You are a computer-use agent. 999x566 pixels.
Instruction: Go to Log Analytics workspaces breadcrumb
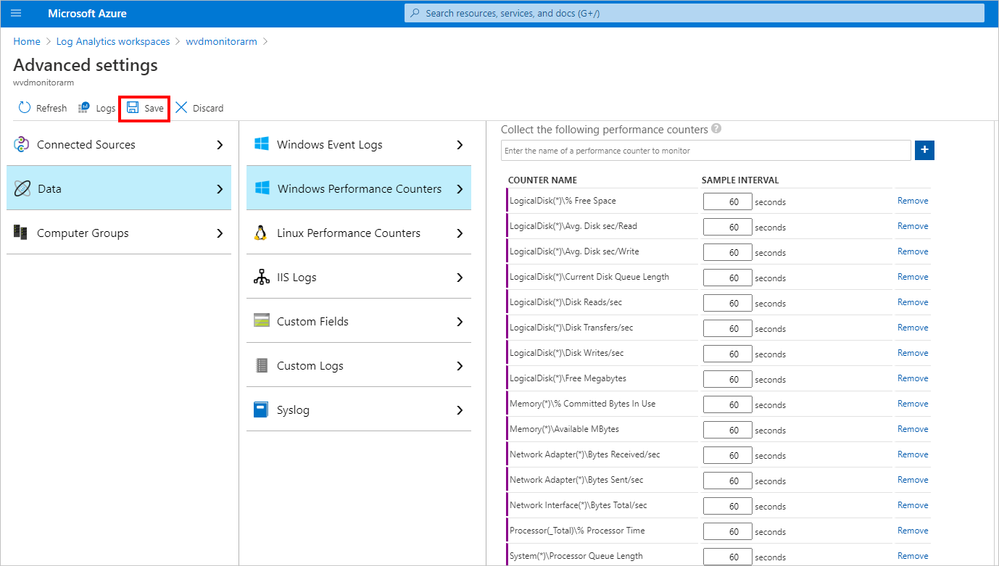tap(113, 41)
